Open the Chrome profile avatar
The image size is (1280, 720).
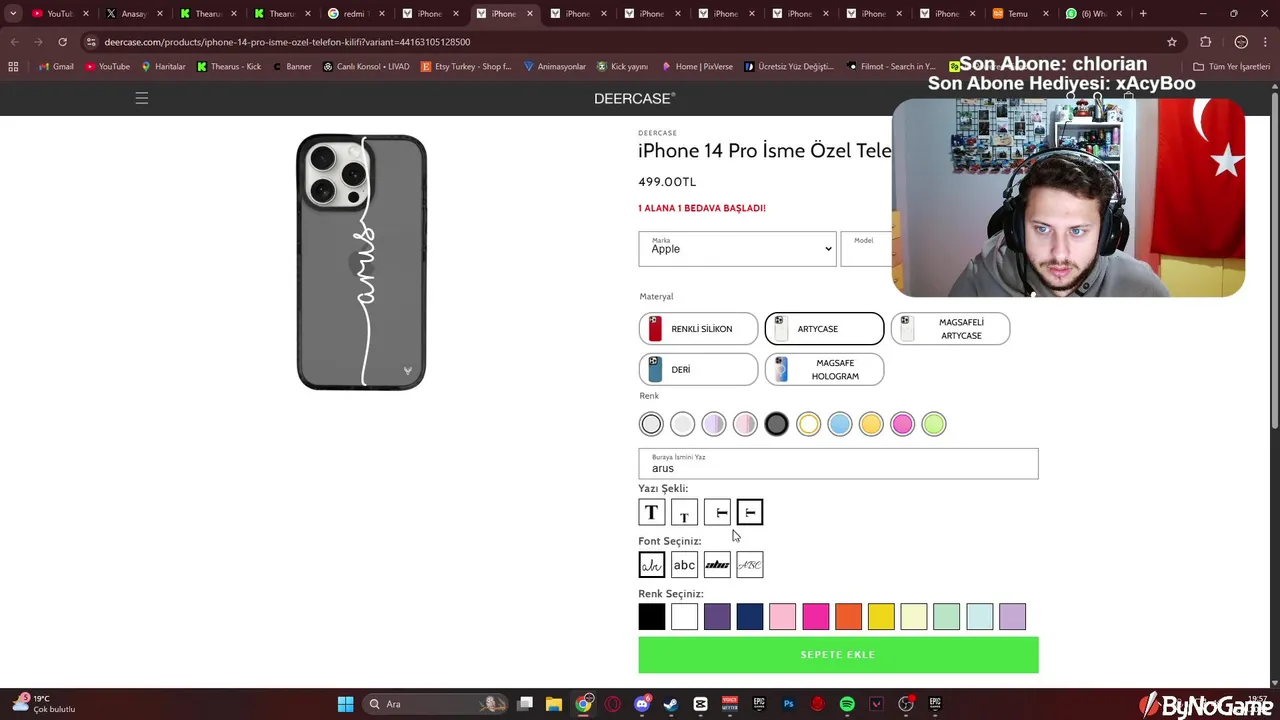[x=1241, y=42]
